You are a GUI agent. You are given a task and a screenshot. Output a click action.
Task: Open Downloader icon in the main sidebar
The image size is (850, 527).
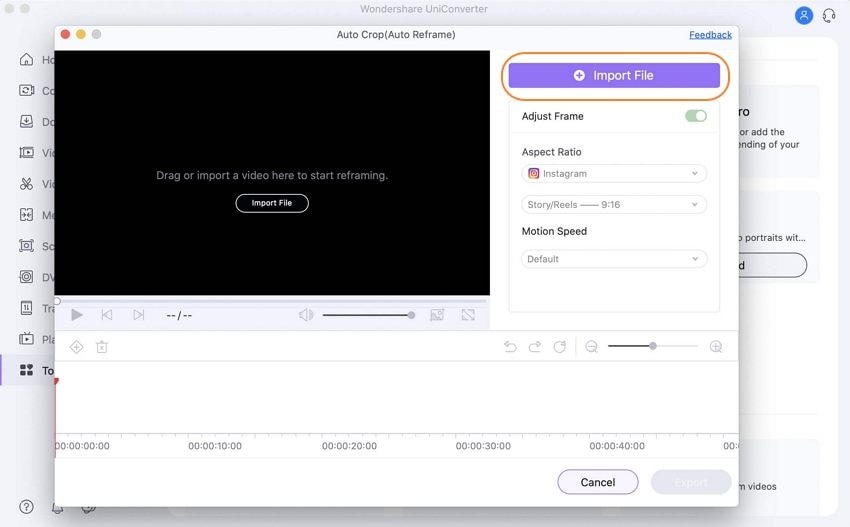(x=26, y=121)
